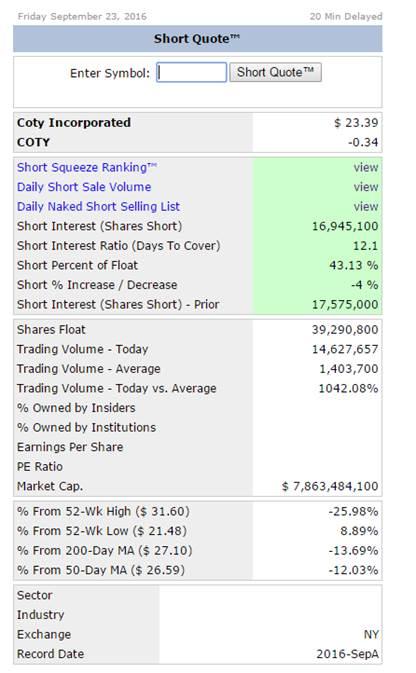Screen dimensions: 416x673
Task: Open the Short Squeeze Ranking link
Action: (87, 167)
